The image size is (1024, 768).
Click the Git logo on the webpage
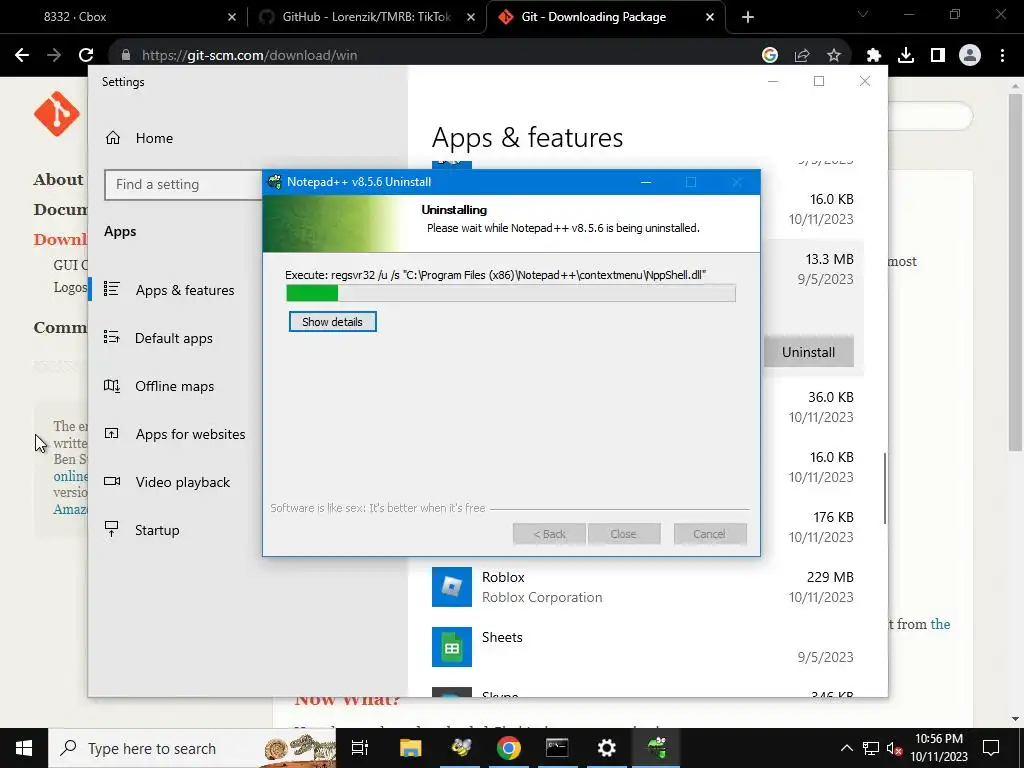(57, 114)
